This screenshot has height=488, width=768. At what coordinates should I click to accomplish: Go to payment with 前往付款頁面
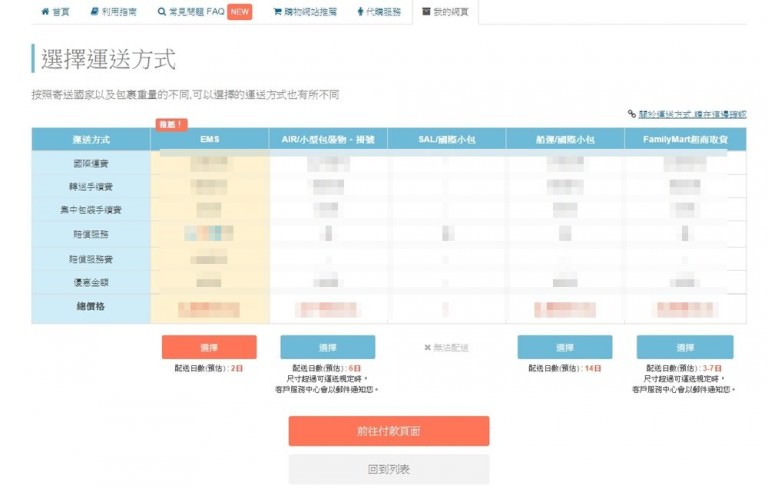389,431
